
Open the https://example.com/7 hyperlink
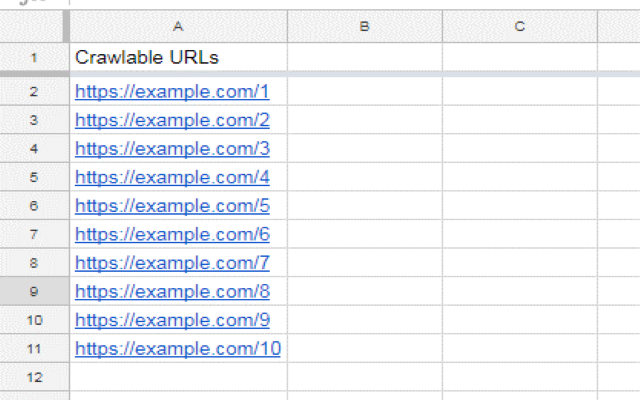point(172,263)
